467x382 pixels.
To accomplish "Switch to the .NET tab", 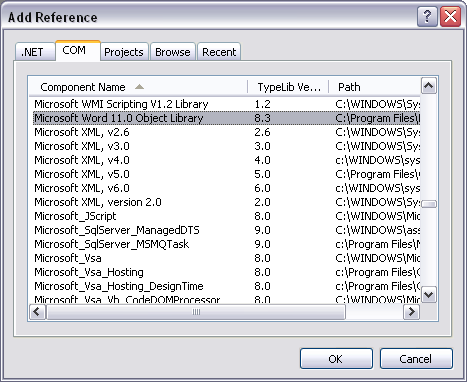I will click(35, 52).
